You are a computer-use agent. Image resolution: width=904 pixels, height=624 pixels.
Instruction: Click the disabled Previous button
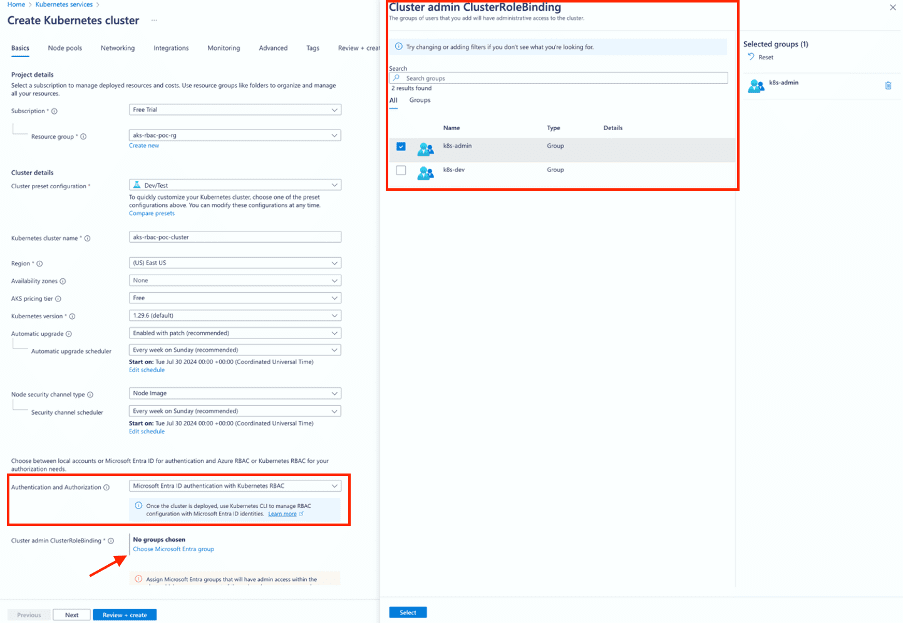coord(29,615)
